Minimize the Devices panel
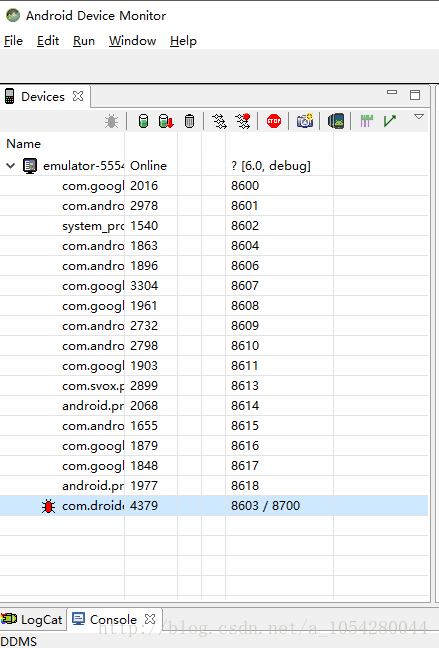The image size is (439, 648). pos(392,93)
